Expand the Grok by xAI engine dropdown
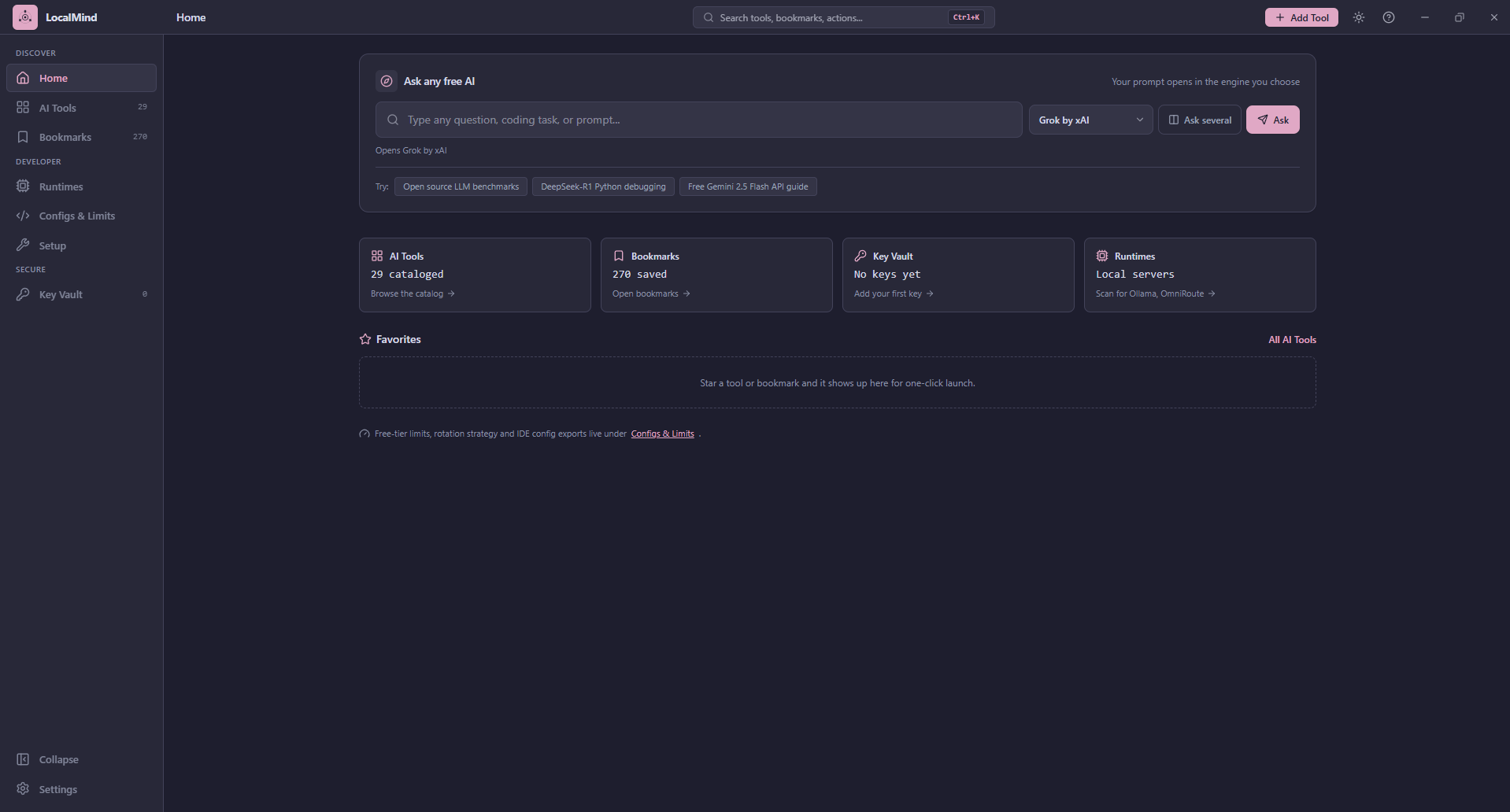 pyautogui.click(x=1091, y=120)
